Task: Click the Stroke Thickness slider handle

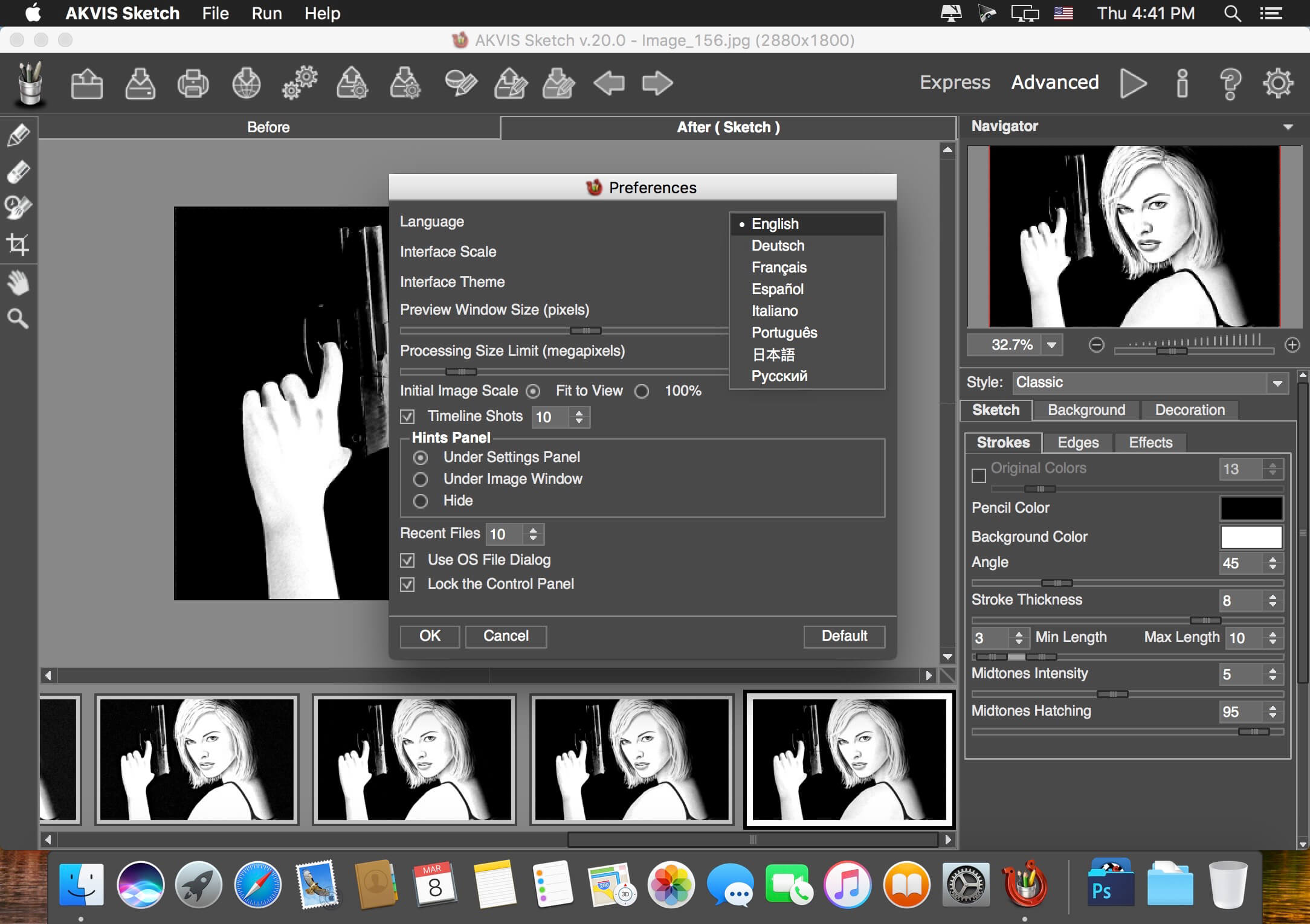Action: (1205, 621)
